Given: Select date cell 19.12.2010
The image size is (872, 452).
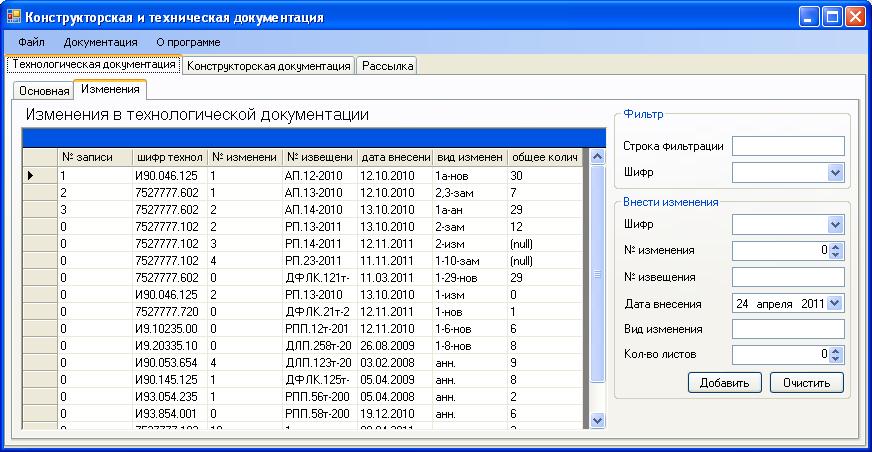Looking at the screenshot, I should (x=395, y=414).
